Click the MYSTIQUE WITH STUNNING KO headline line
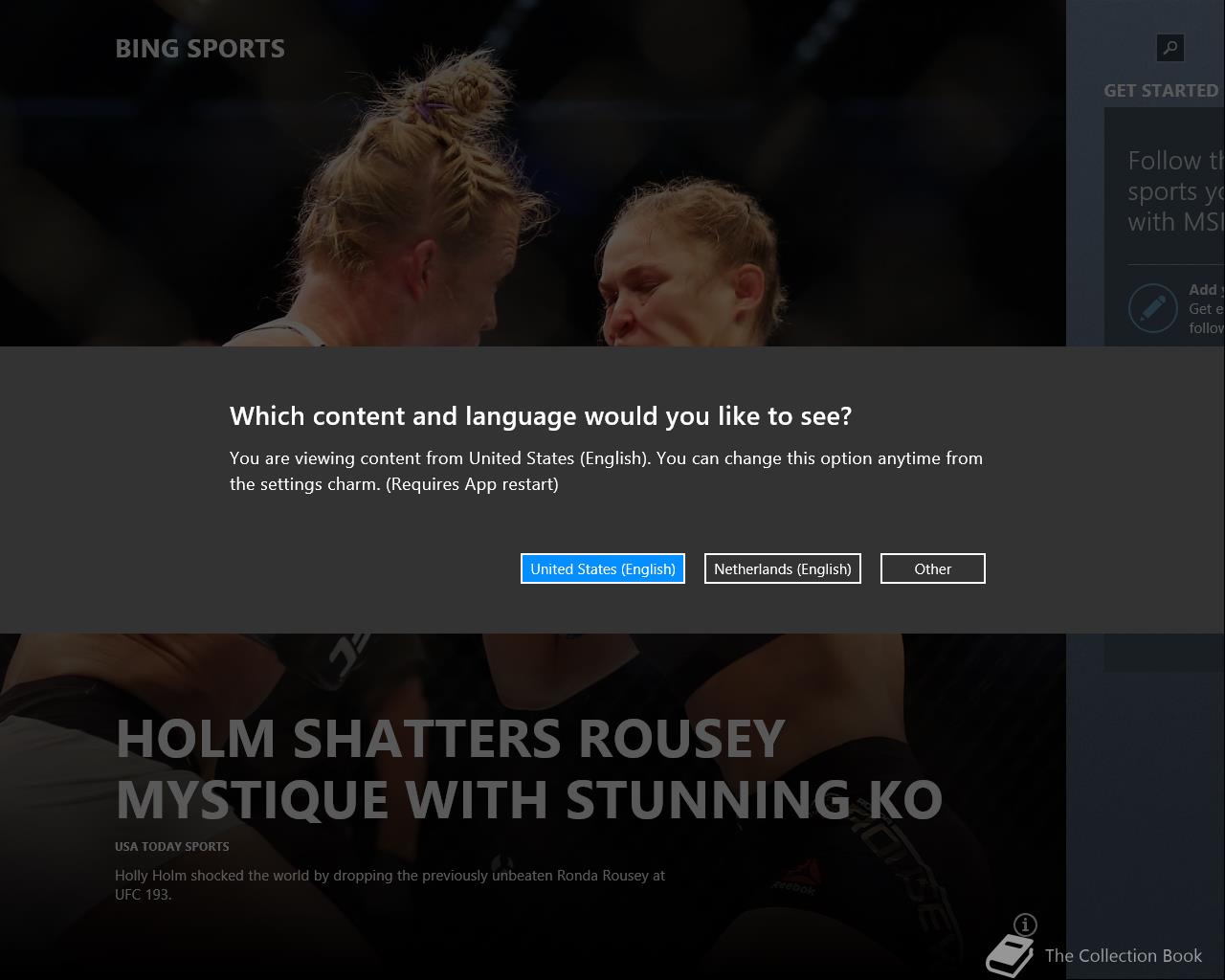This screenshot has height=980, width=1225. [529, 799]
